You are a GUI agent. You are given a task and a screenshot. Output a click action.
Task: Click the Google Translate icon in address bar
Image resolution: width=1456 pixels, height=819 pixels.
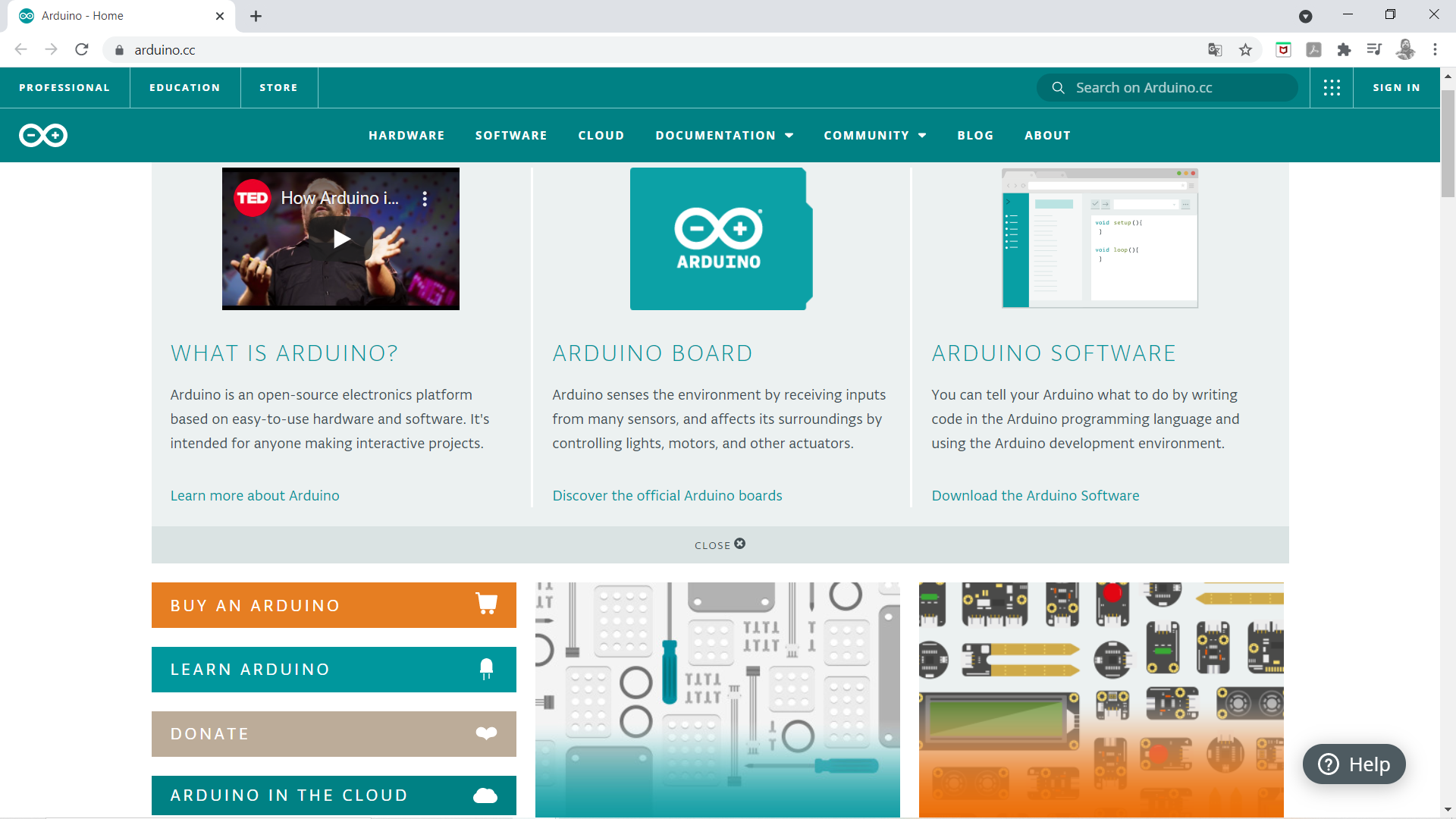click(x=1215, y=50)
